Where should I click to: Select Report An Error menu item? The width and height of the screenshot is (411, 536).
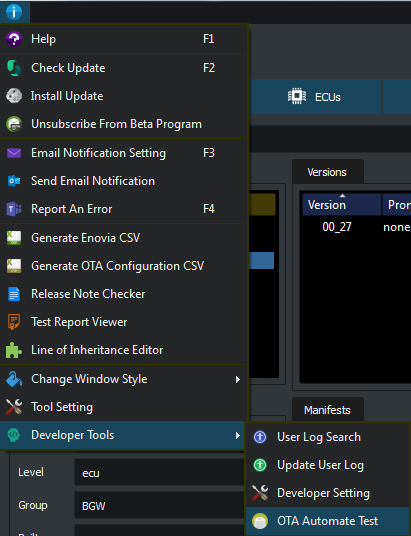tap(123, 209)
